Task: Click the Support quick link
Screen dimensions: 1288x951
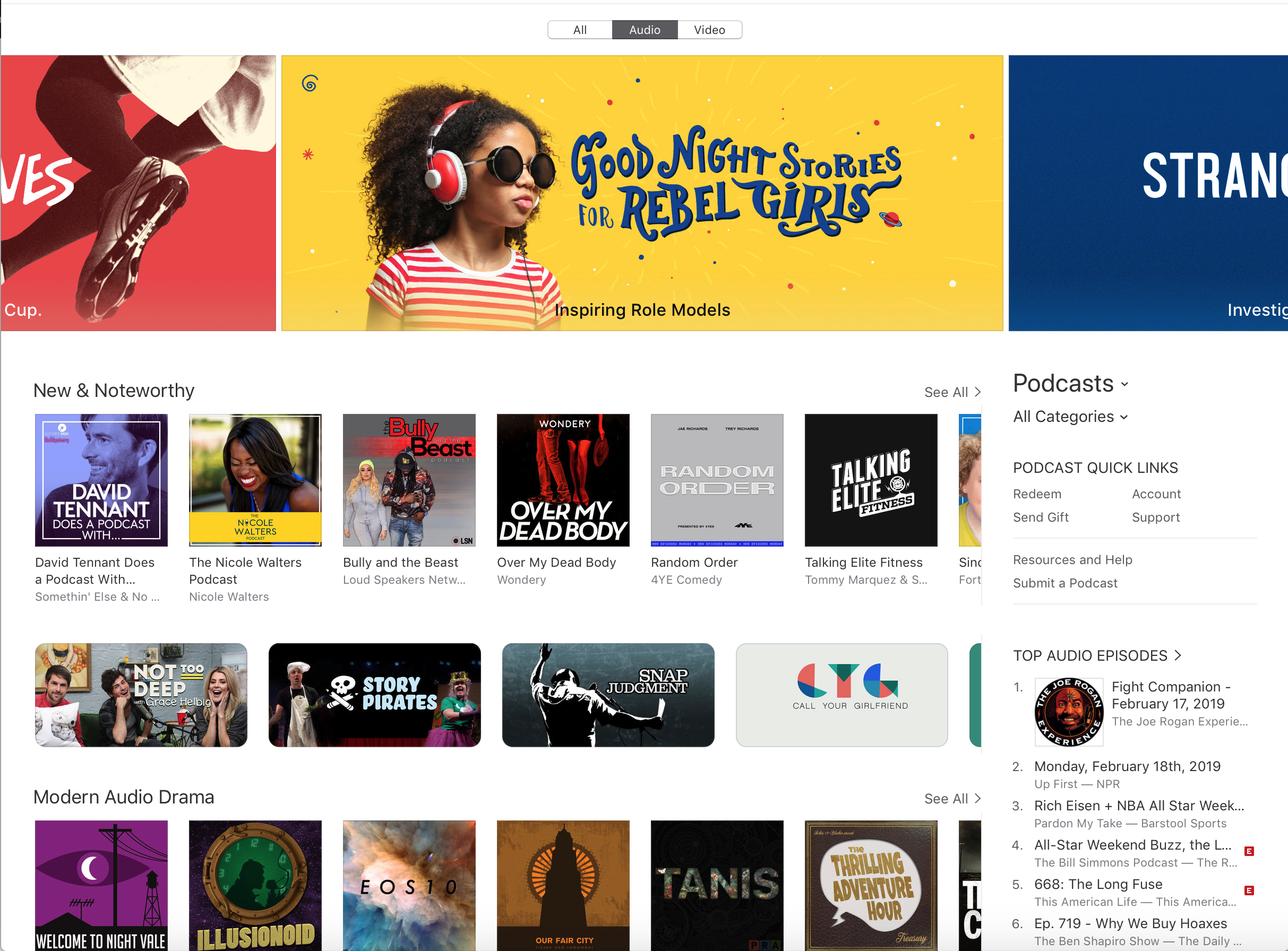Action: (x=1156, y=517)
